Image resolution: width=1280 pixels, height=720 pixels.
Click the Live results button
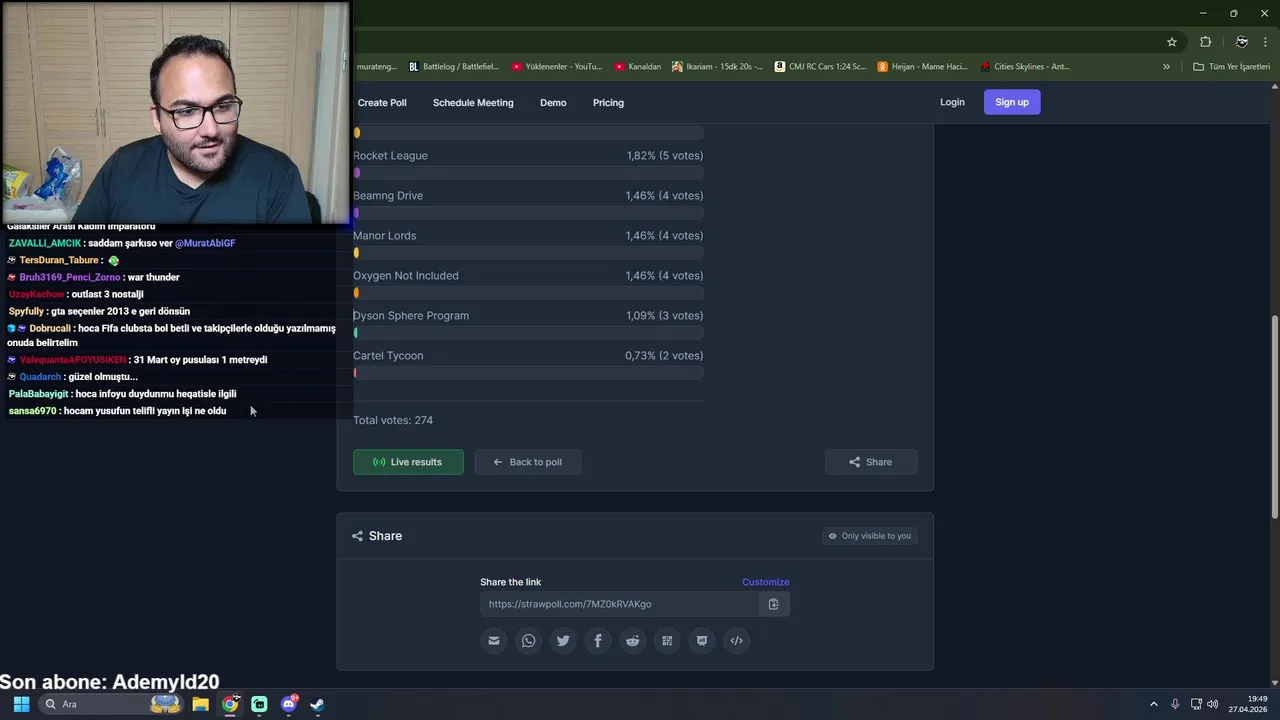click(x=408, y=462)
